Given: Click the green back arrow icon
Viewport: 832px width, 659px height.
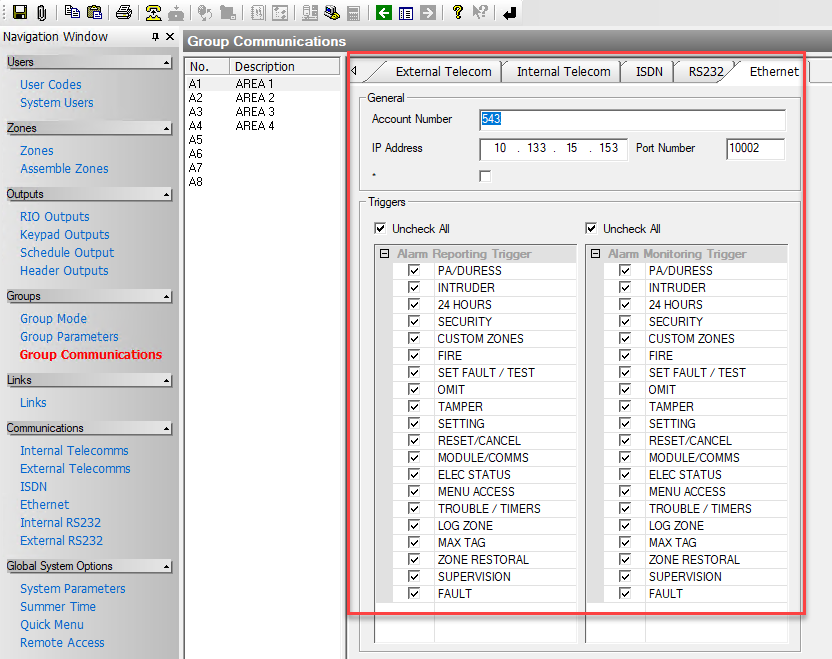Looking at the screenshot, I should click(383, 12).
